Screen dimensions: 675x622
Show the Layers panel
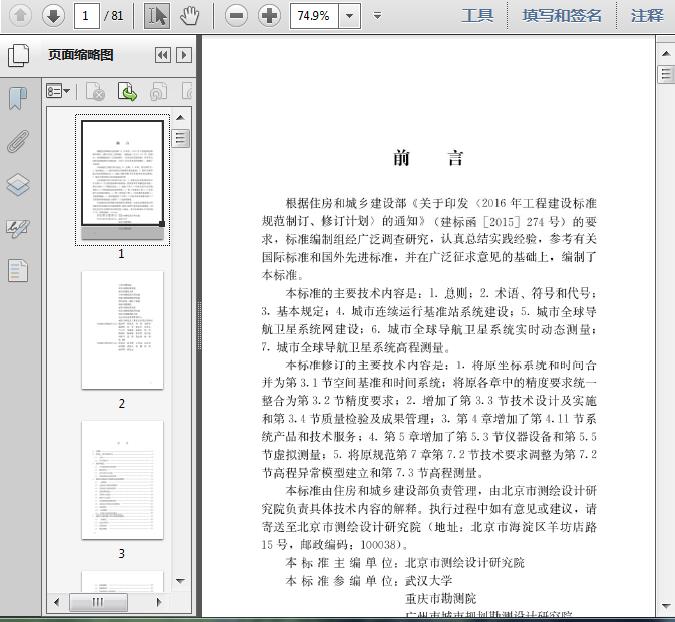[18, 185]
